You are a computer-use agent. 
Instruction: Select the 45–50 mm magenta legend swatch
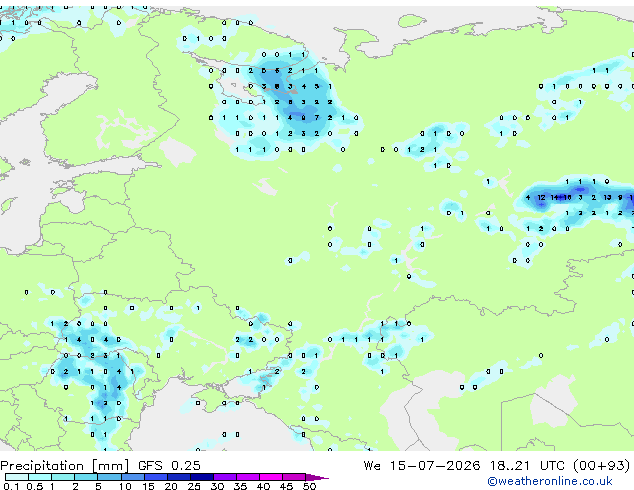(294, 477)
